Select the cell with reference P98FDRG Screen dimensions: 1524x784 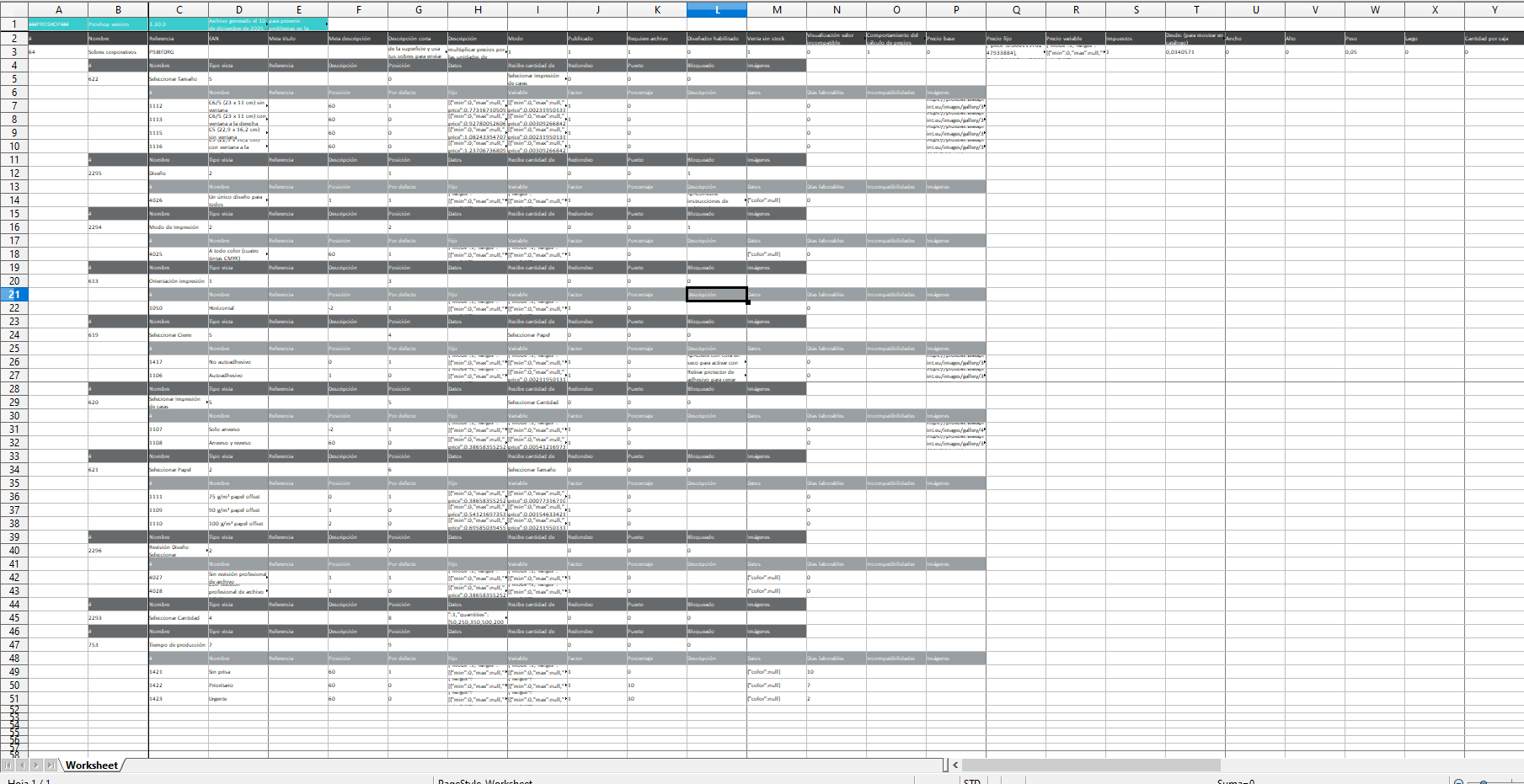(x=178, y=52)
